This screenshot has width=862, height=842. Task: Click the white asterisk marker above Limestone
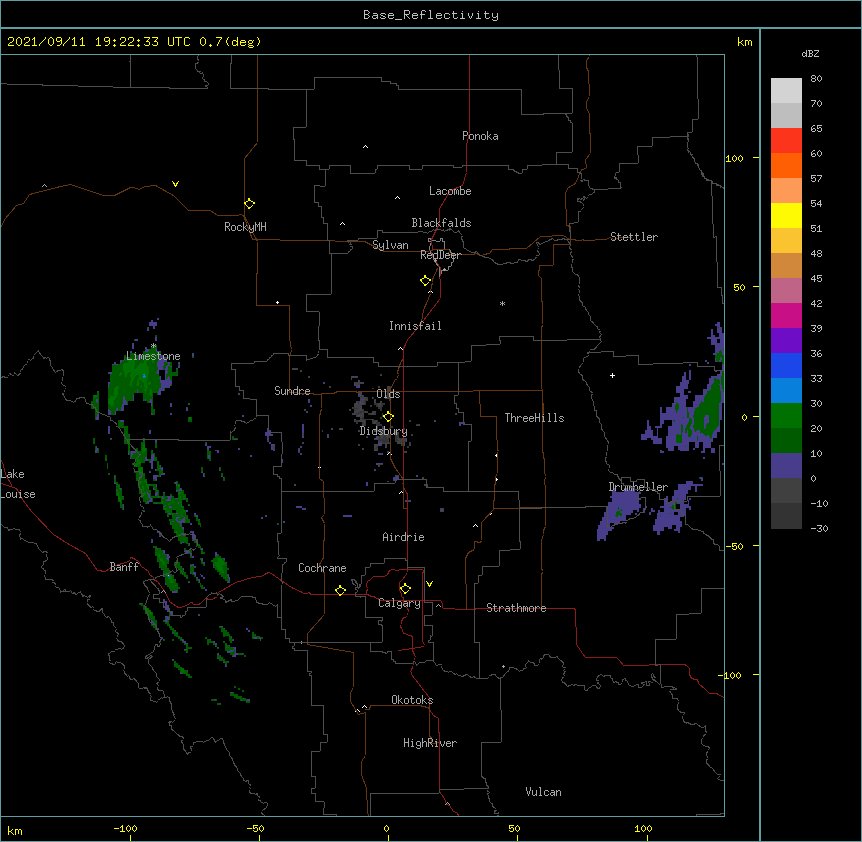[x=153, y=346]
